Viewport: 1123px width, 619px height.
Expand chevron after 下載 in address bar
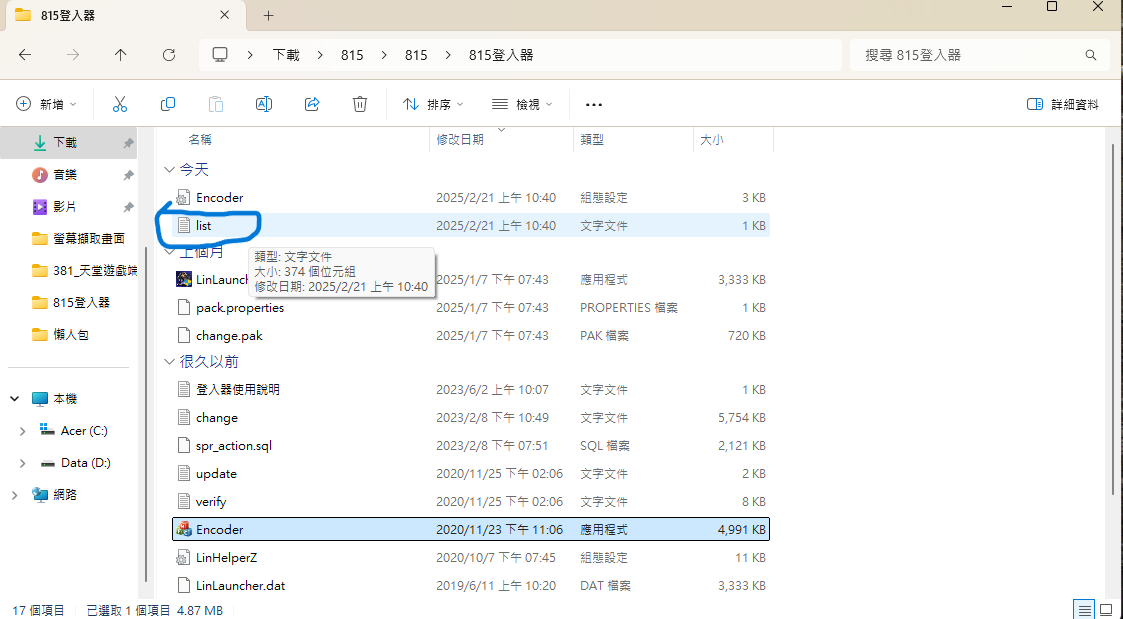pos(320,55)
